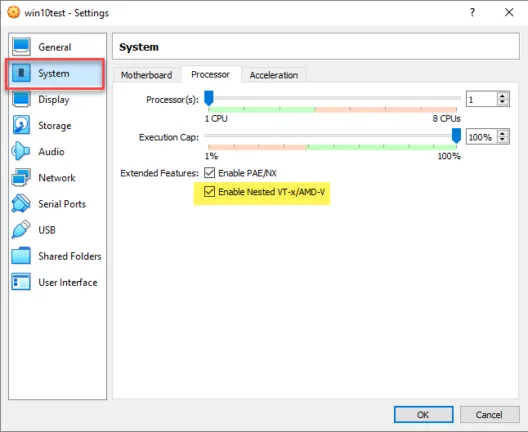Click the Cancel button
The image size is (528, 432).
click(x=489, y=414)
